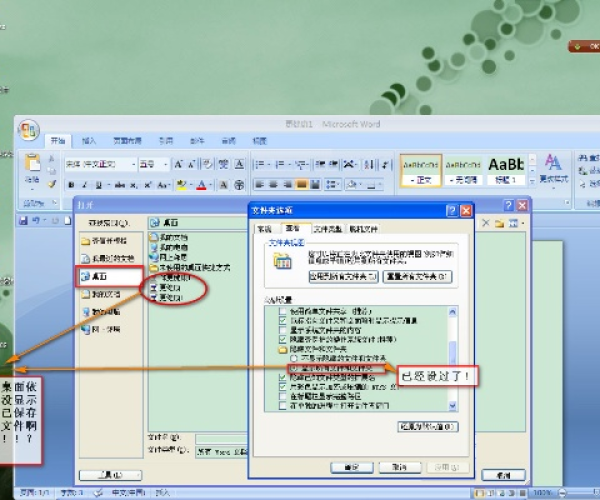Screen dimensions: 600x500
Task: Align text left in the ribbon
Action: [x=259, y=185]
